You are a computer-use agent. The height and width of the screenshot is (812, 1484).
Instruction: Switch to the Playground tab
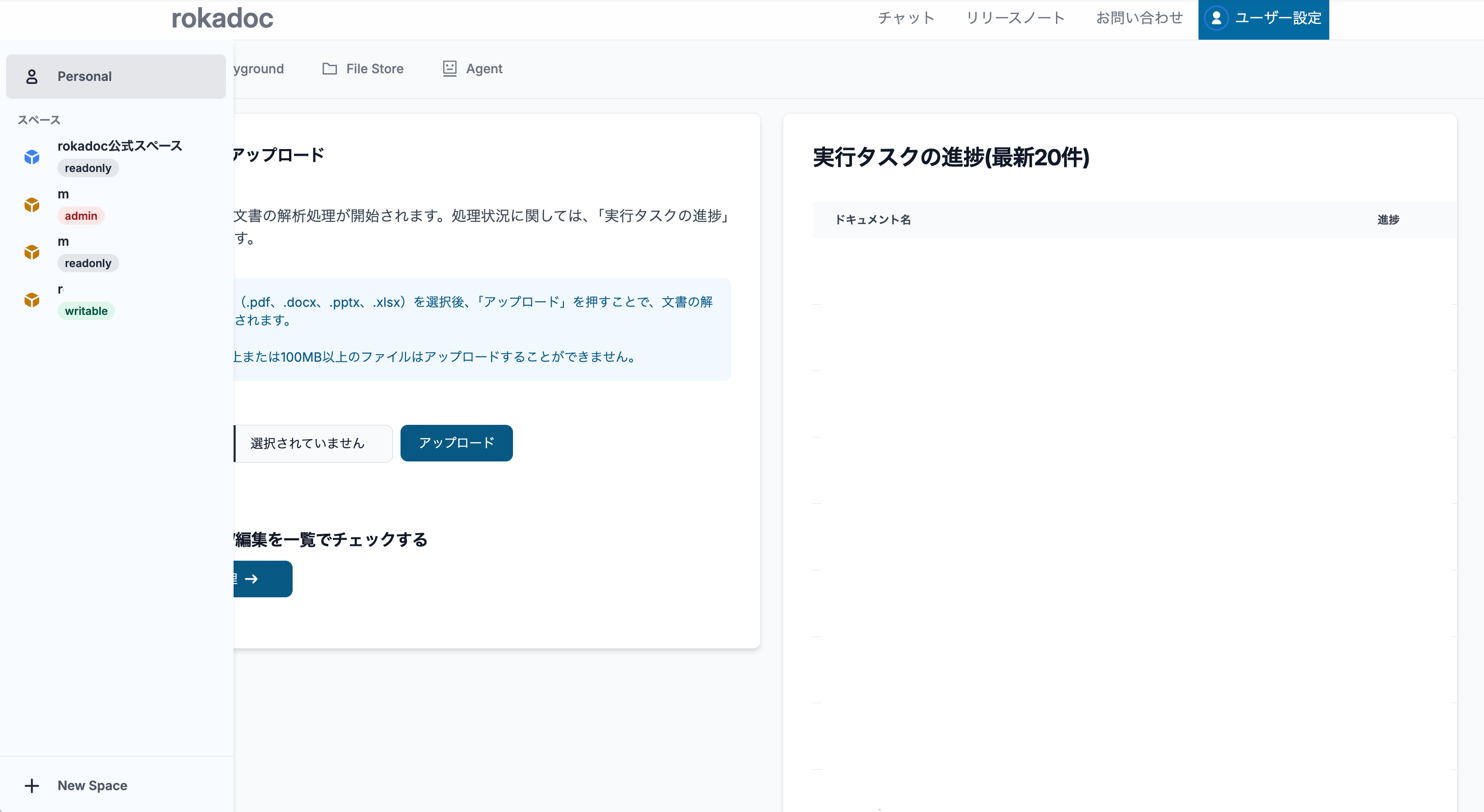point(259,69)
